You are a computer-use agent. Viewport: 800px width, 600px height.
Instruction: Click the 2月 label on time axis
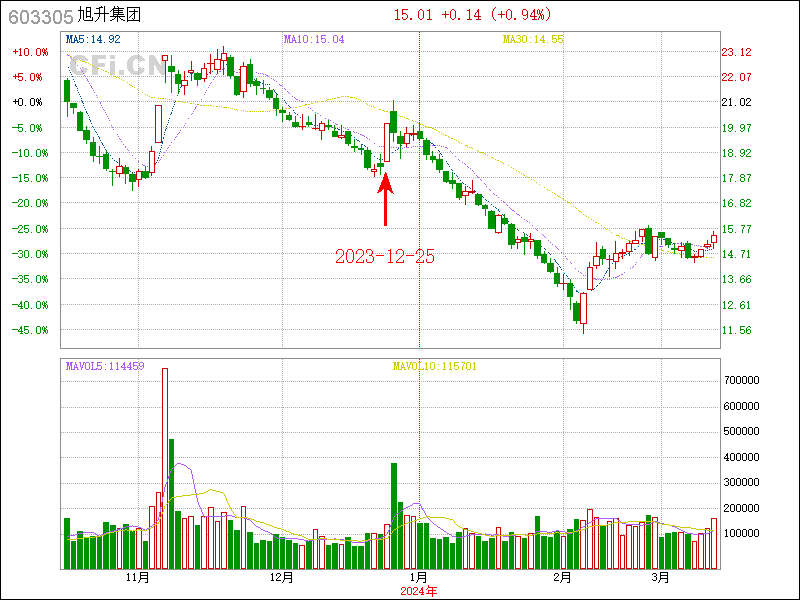(x=561, y=578)
